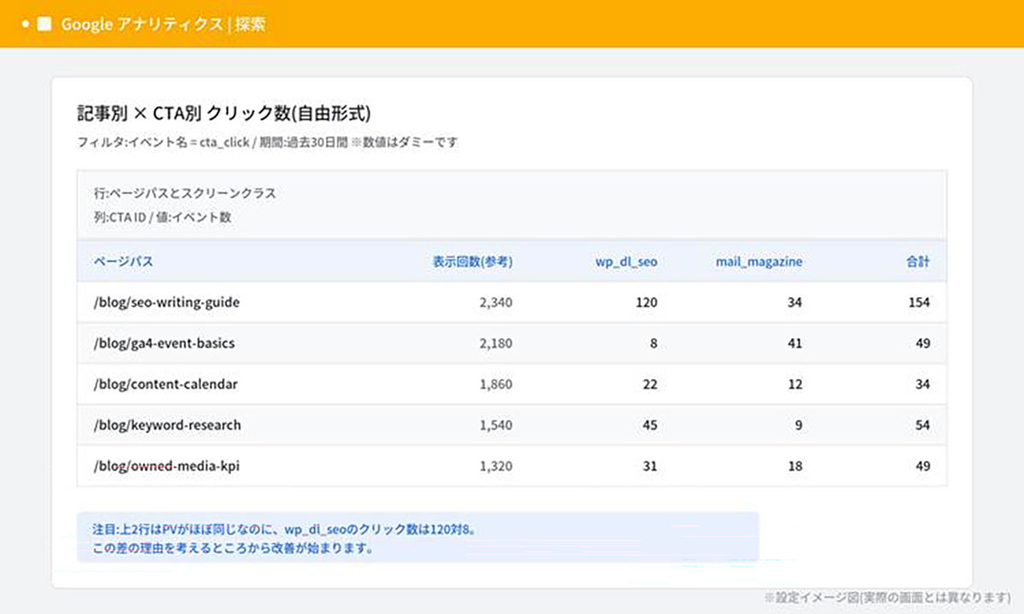Click the ※設定イメージ図 footnote text
The image size is (1024, 614).
point(888,598)
